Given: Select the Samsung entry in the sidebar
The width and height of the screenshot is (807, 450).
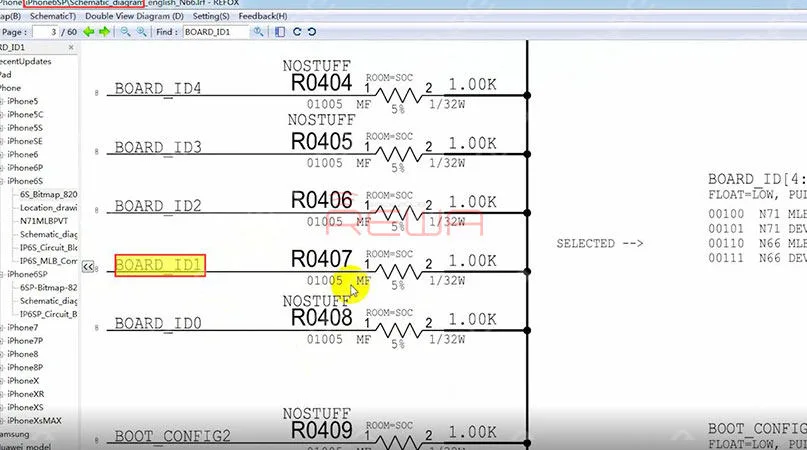Looking at the screenshot, I should point(14,434).
